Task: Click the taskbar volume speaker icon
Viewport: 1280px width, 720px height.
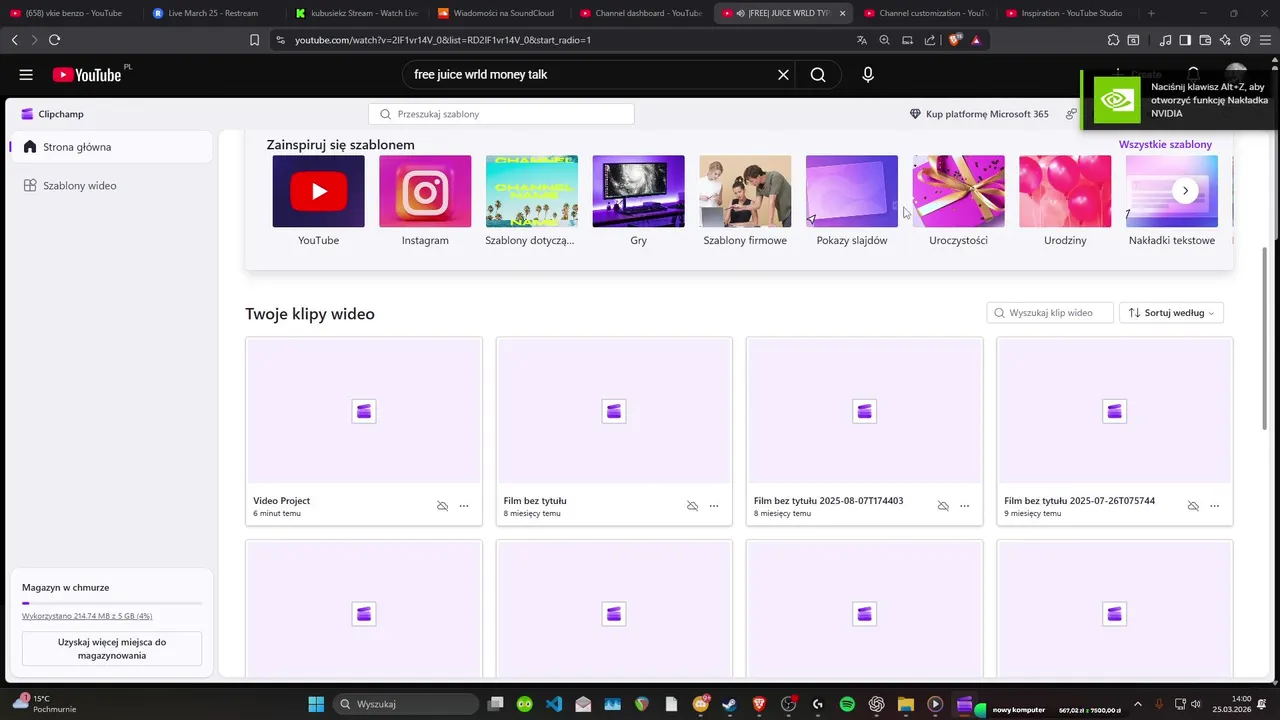Action: coord(1198,704)
